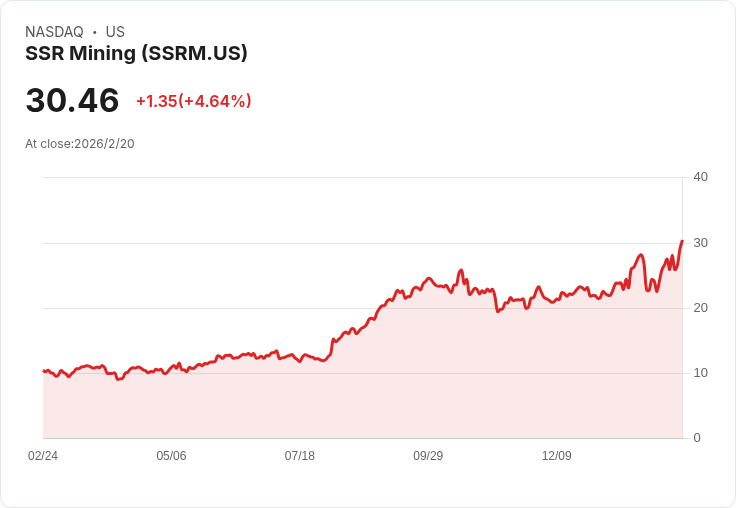Select the 09/29 date axis label
The height and width of the screenshot is (508, 736).
tap(428, 456)
